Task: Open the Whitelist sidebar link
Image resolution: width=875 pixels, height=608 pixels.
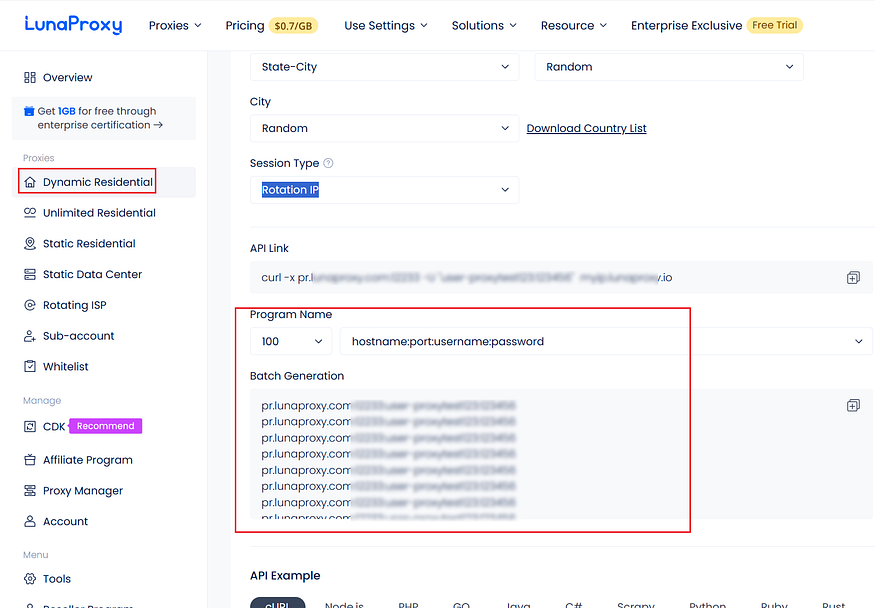Action: 66,366
